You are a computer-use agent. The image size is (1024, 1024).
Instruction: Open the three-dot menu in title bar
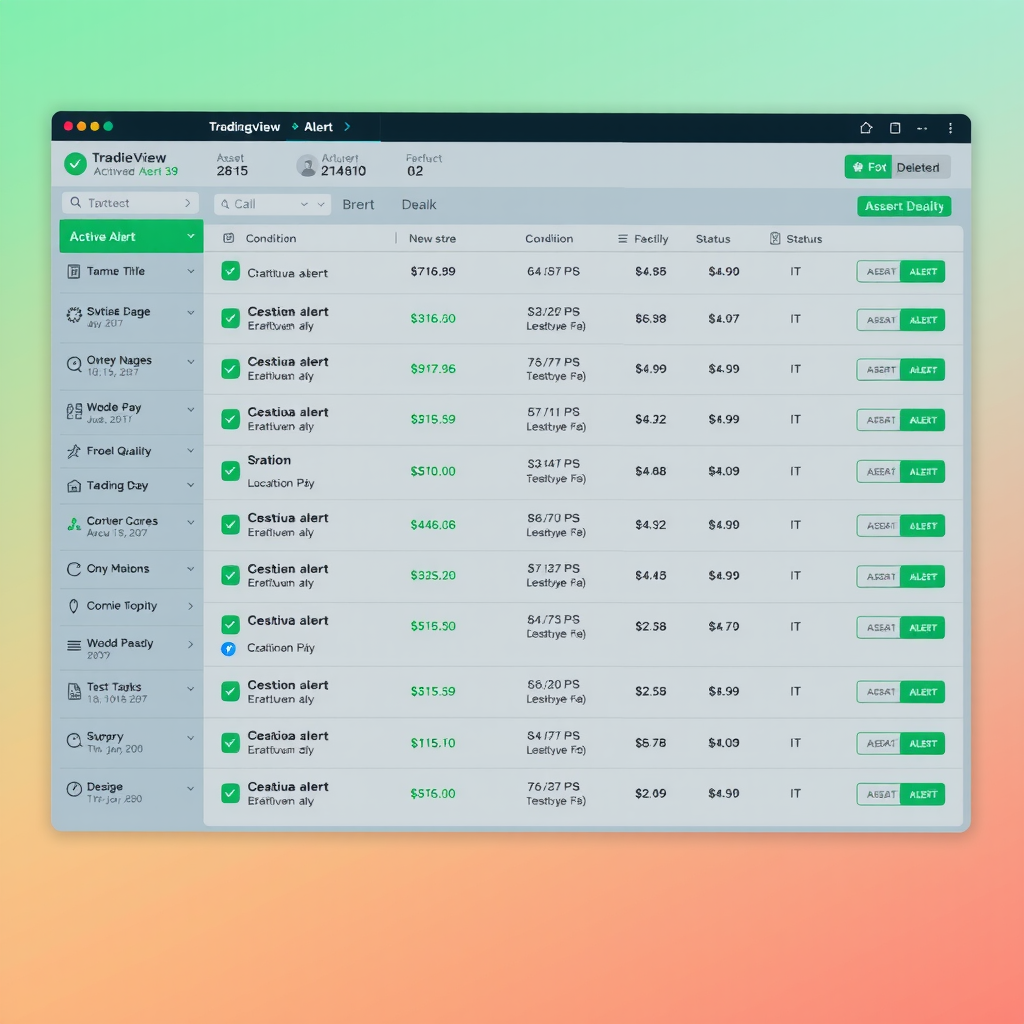point(950,128)
